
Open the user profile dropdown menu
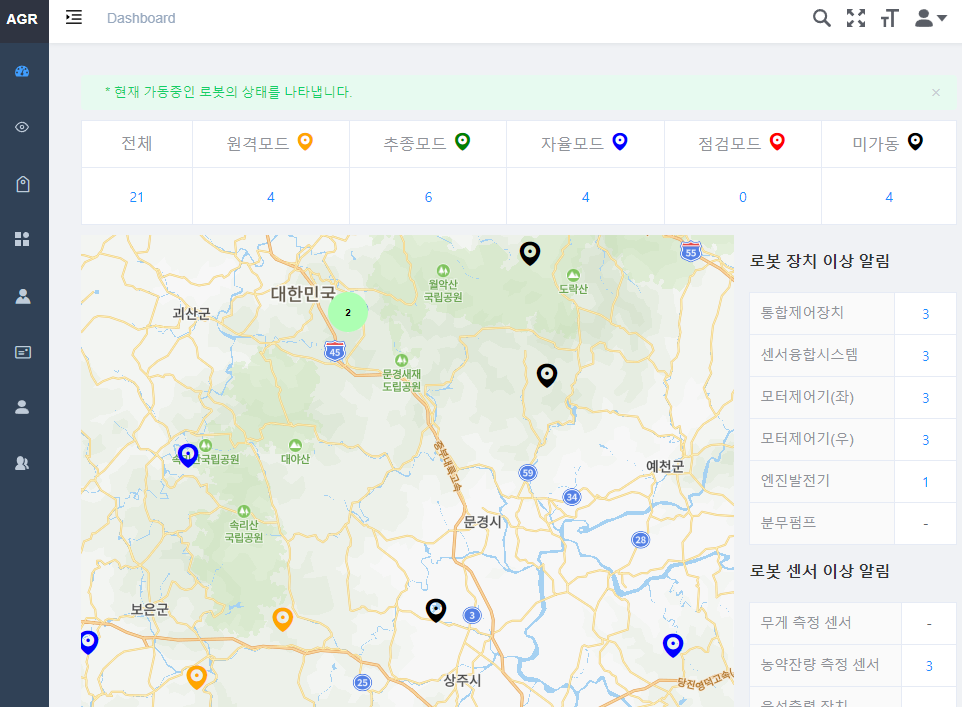(x=930, y=18)
